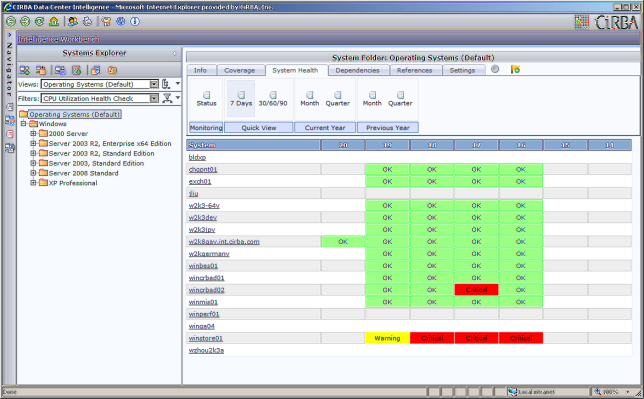Image resolution: width=644 pixels, height=399 pixels.
Task: Select Current Year Quarter view
Action: (338, 99)
